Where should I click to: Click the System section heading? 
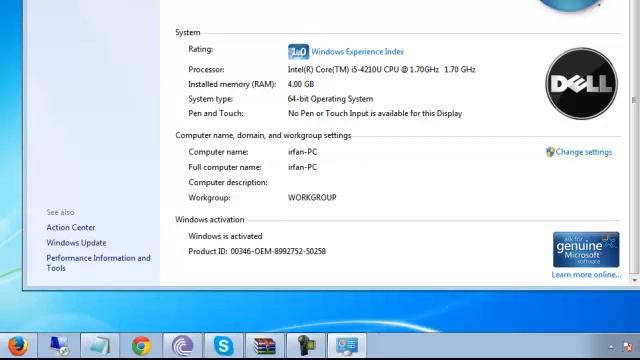[x=188, y=33]
